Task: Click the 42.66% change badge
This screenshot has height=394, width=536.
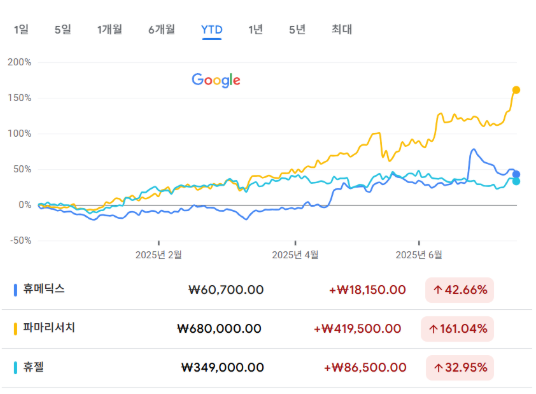Action: click(x=459, y=290)
